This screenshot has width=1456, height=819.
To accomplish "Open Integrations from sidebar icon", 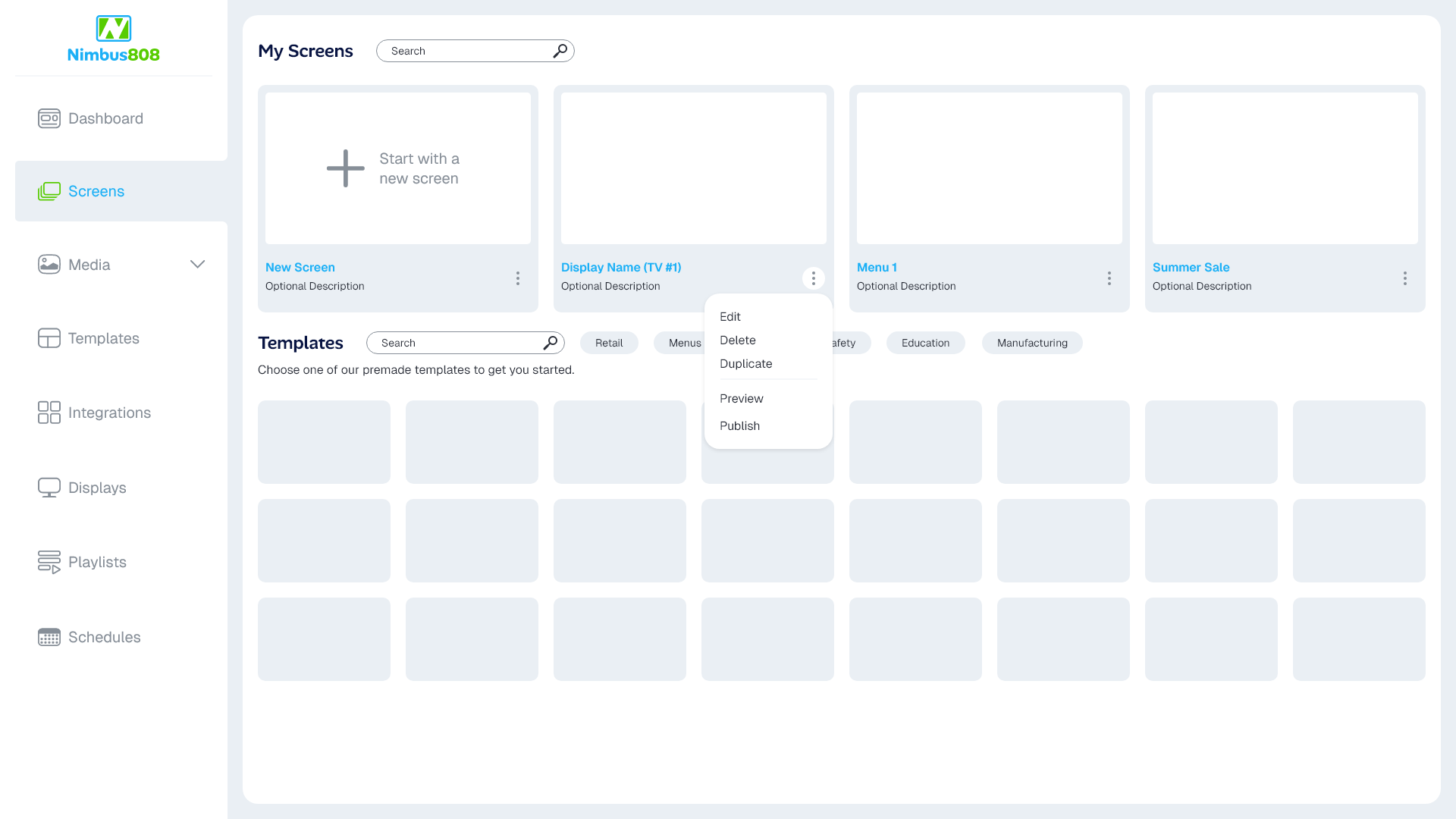I will tap(49, 413).
